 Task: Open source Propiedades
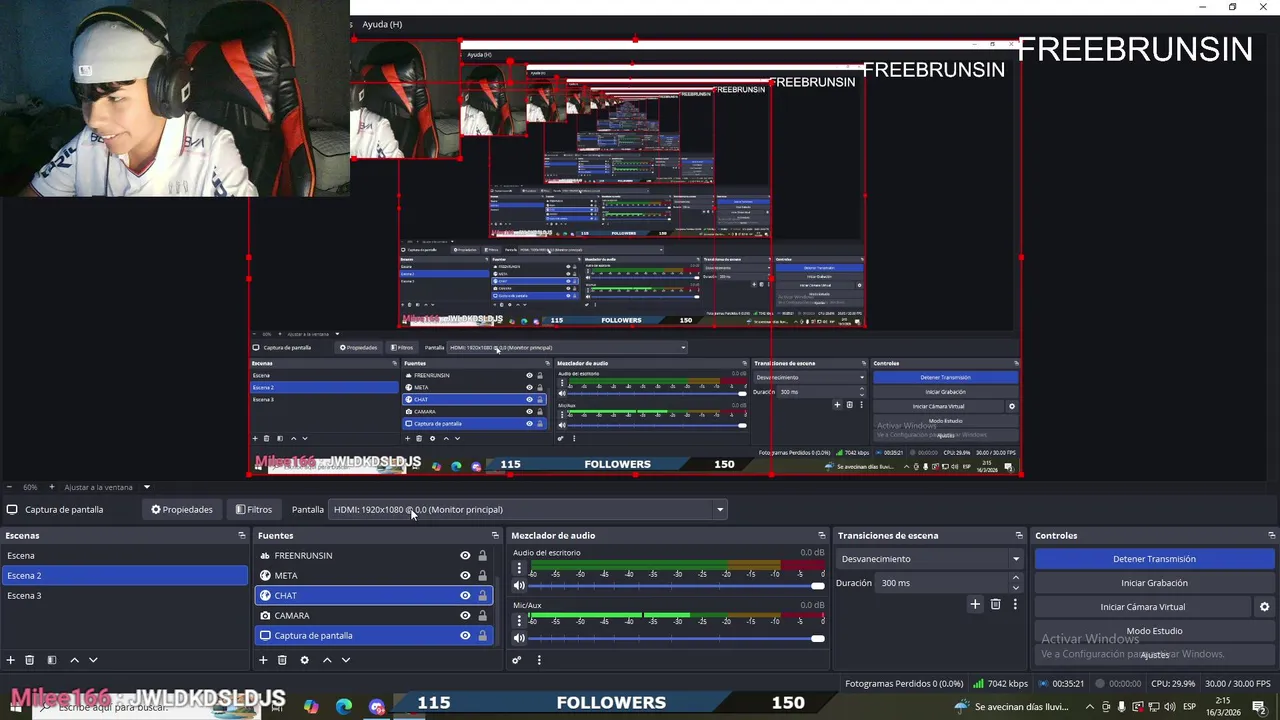[182, 509]
